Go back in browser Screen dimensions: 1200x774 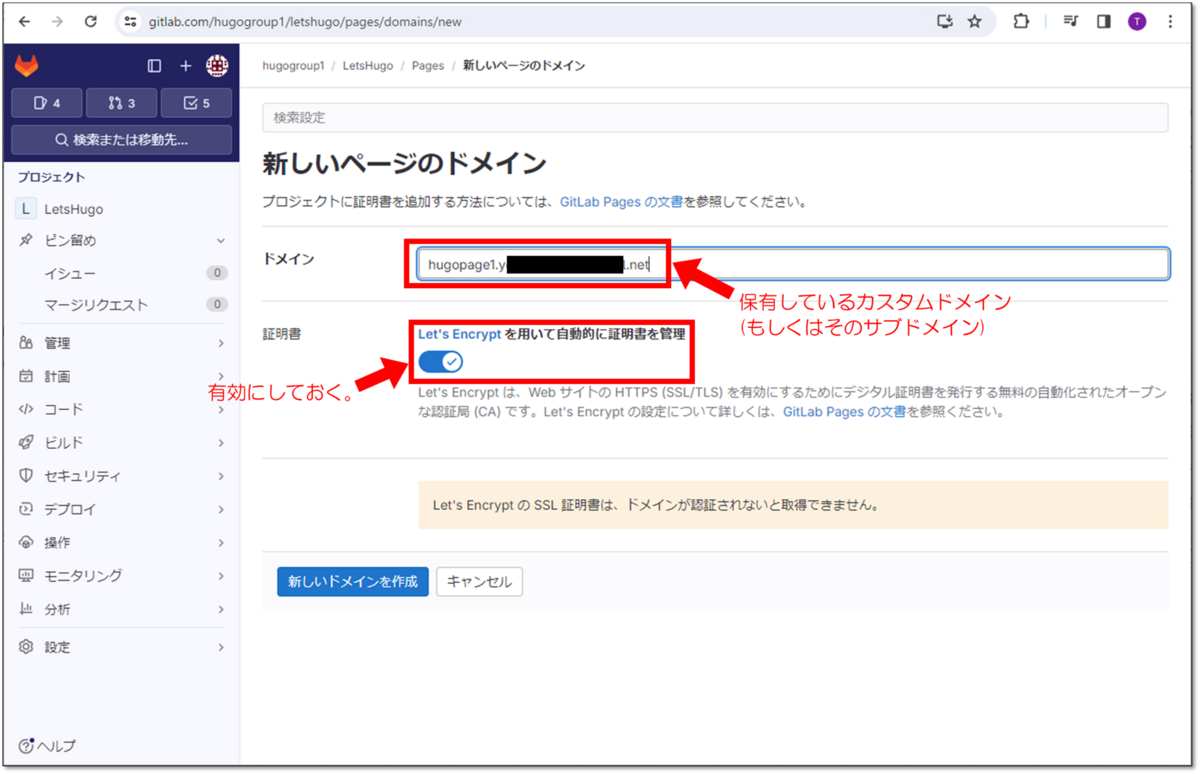[x=25, y=21]
